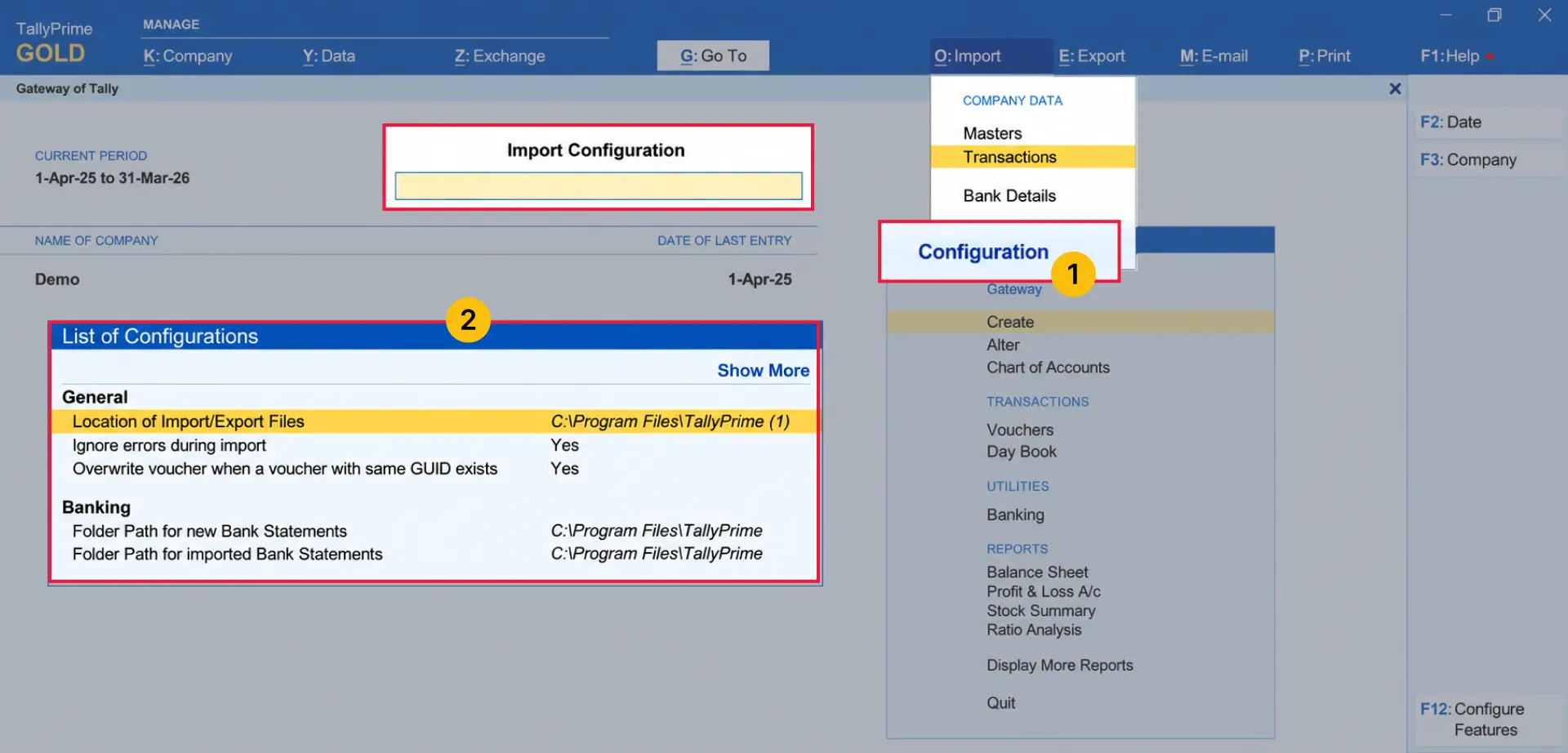Open Ratio Analysis report

(x=1034, y=630)
